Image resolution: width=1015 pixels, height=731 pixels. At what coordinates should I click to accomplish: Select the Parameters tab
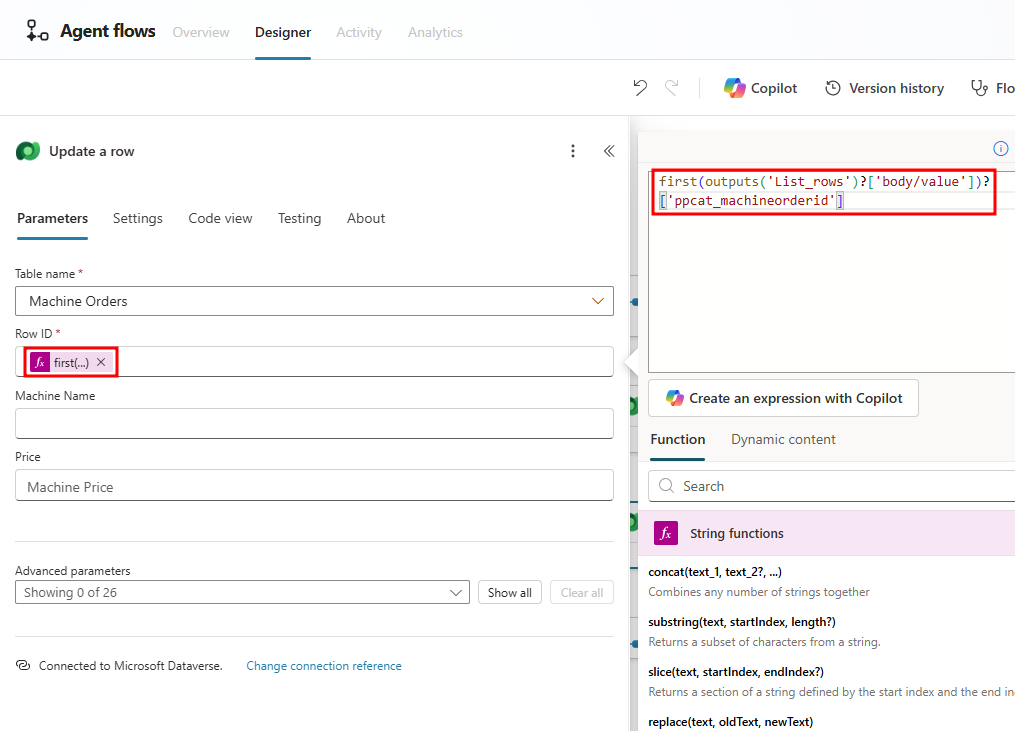pyautogui.click(x=52, y=218)
